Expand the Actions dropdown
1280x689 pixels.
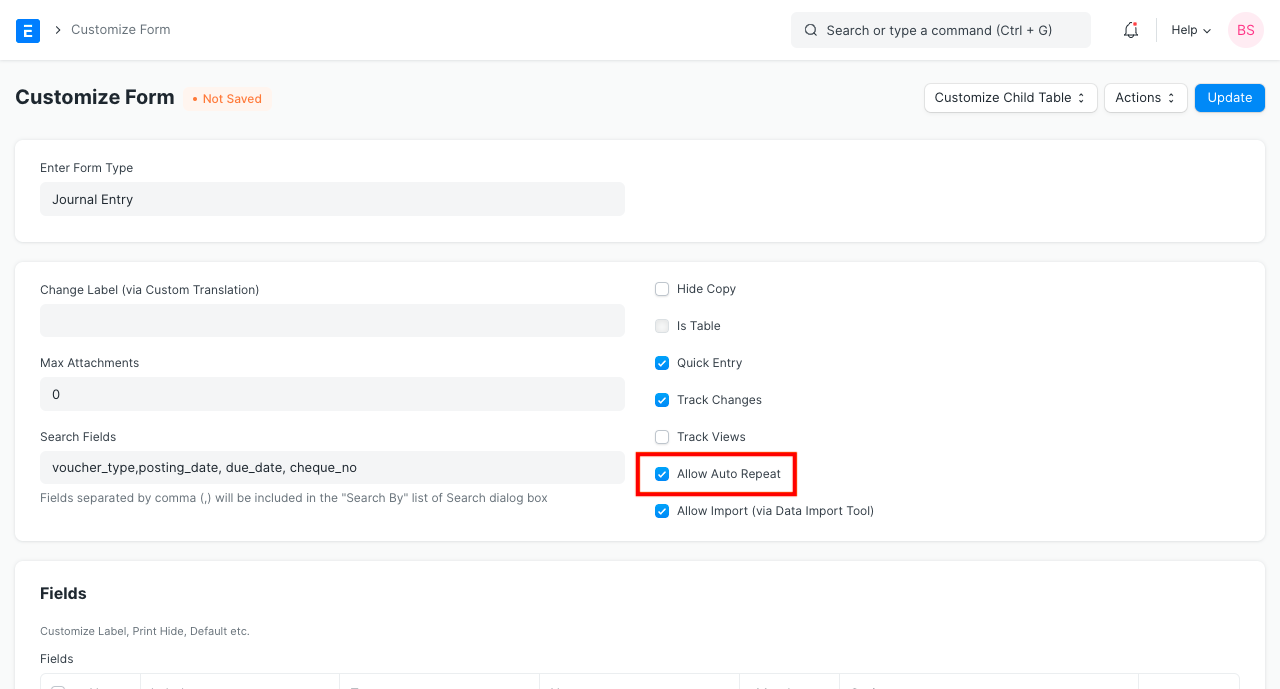click(1145, 97)
